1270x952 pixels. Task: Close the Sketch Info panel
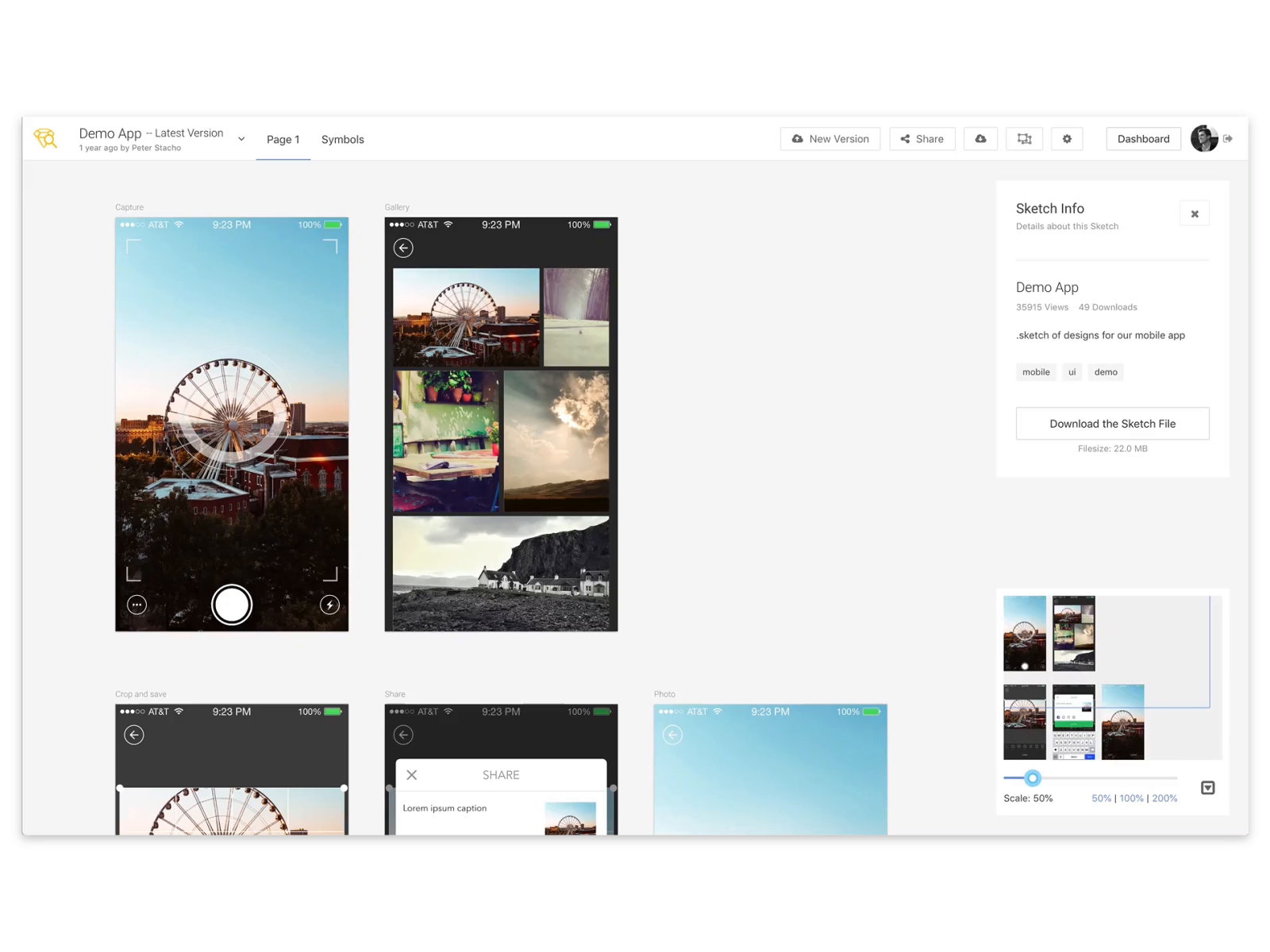[1195, 213]
